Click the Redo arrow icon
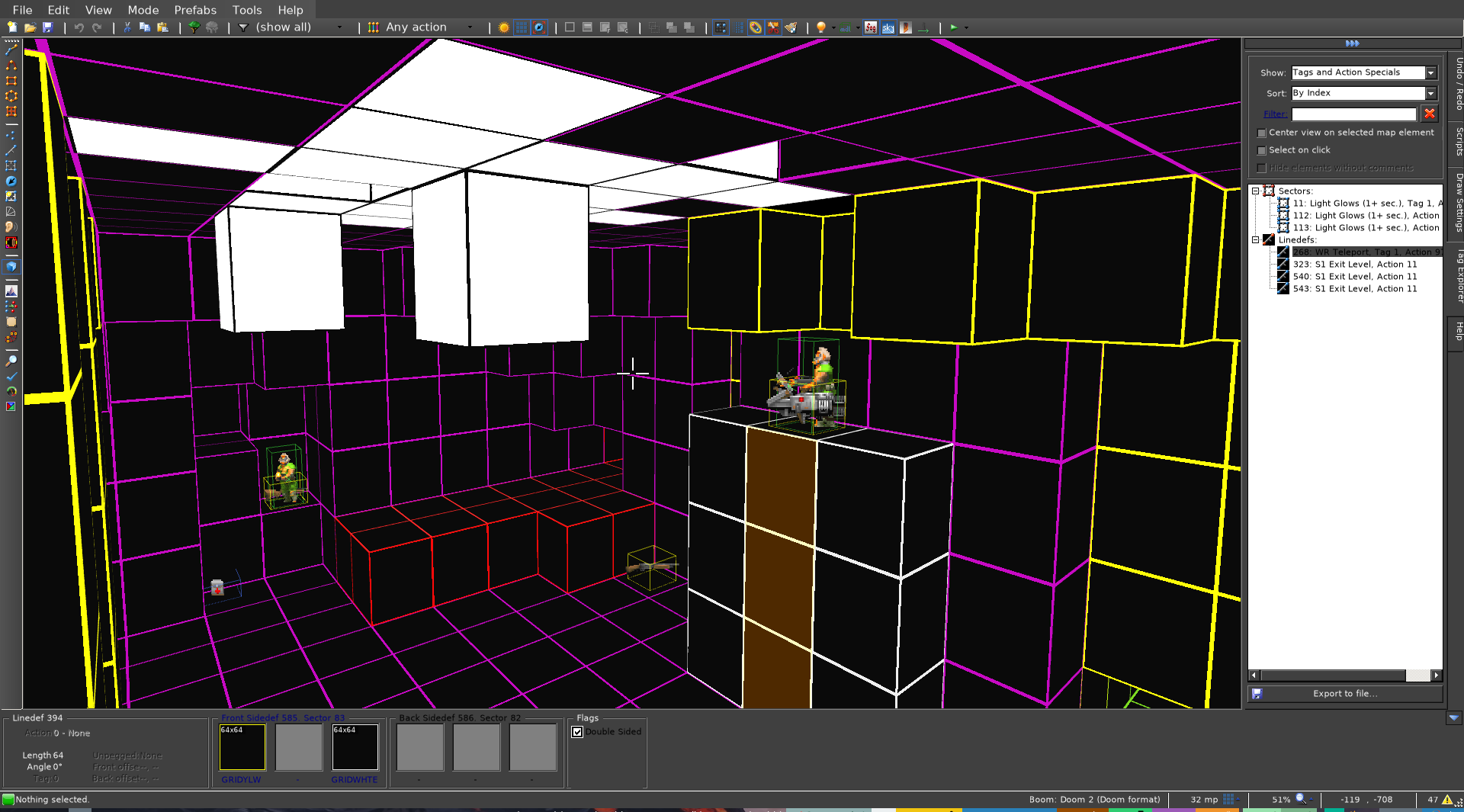1464x812 pixels. pyautogui.click(x=97, y=27)
